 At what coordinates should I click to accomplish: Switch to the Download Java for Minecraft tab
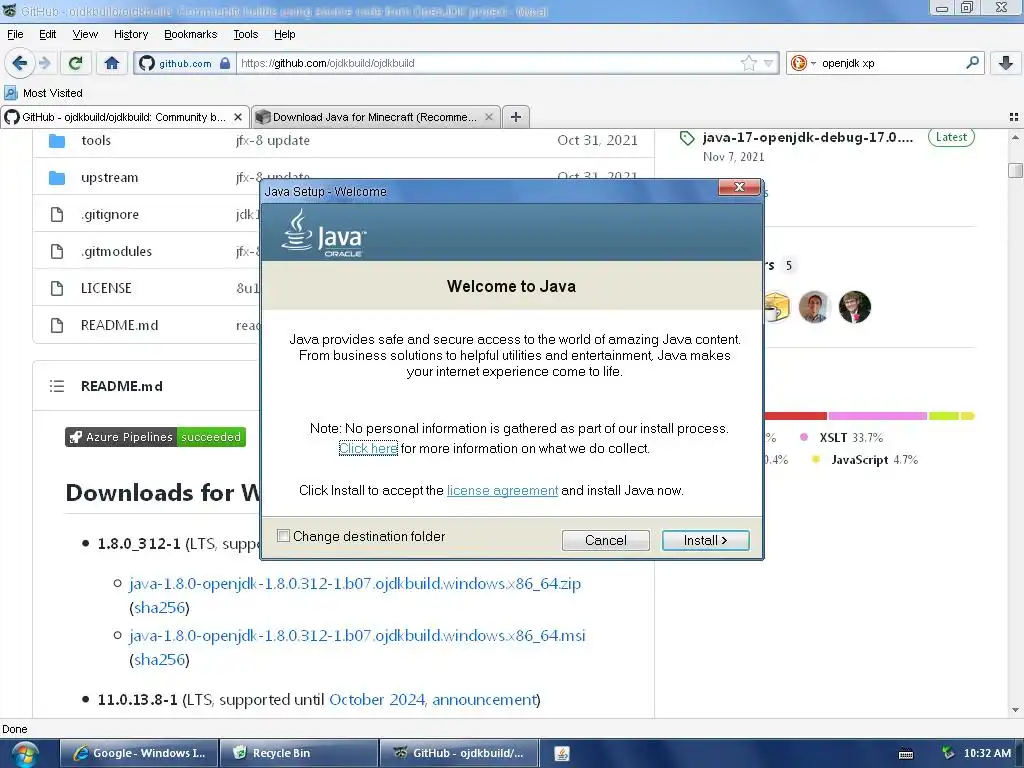376,117
